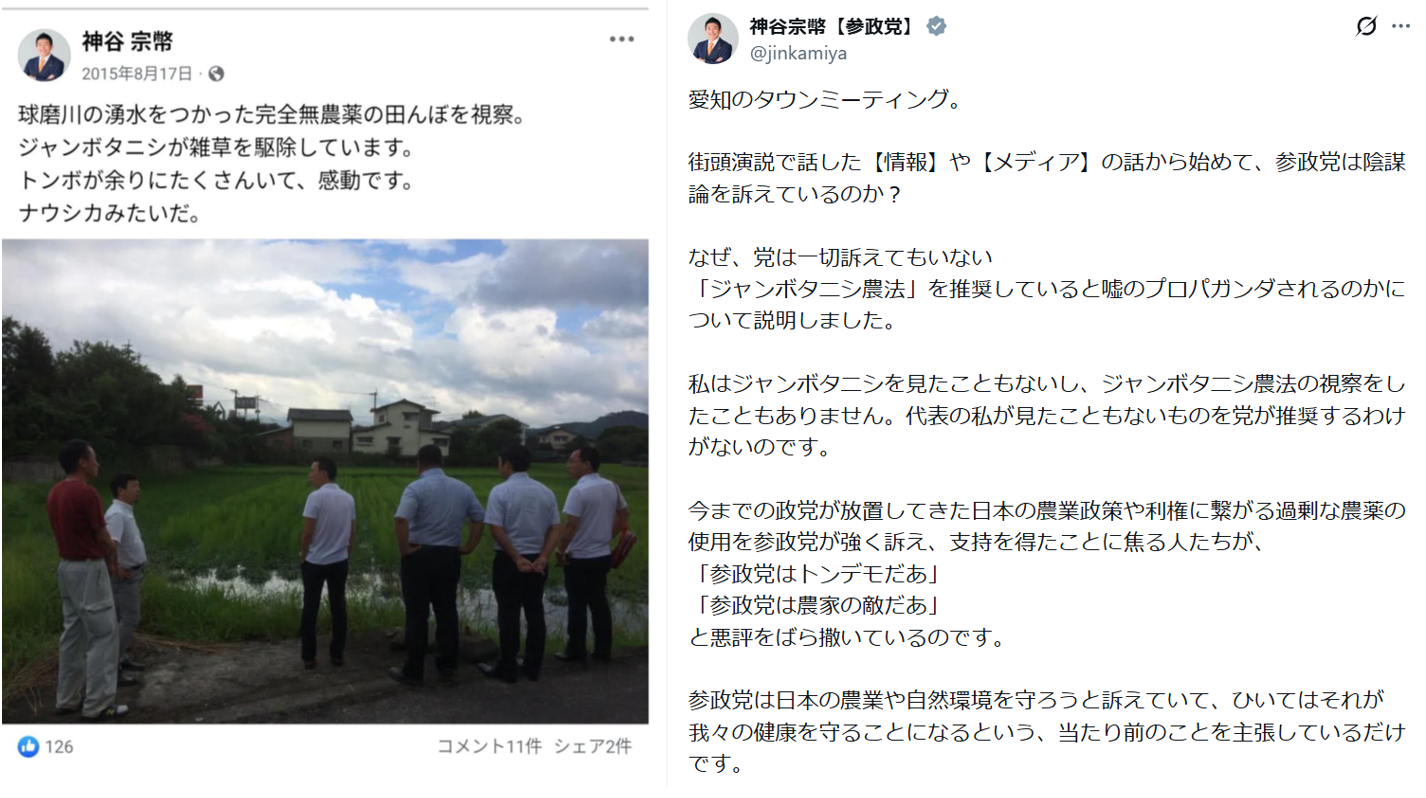The height and width of the screenshot is (798, 1426).
Task: Click the public globe icon beside the date
Action: [216, 74]
